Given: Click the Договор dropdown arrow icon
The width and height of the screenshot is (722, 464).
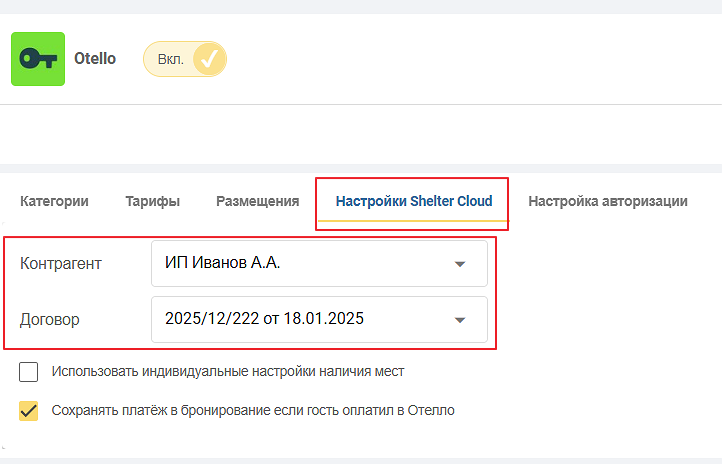Looking at the screenshot, I should point(460,320).
